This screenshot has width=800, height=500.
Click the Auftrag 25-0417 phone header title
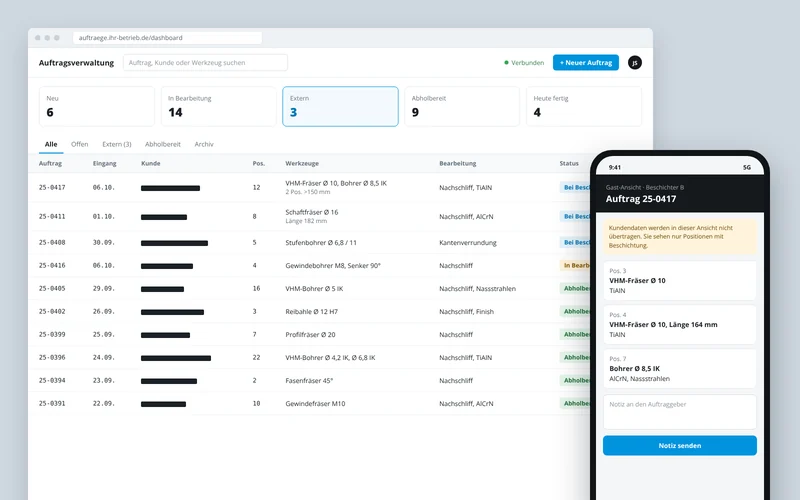point(641,199)
